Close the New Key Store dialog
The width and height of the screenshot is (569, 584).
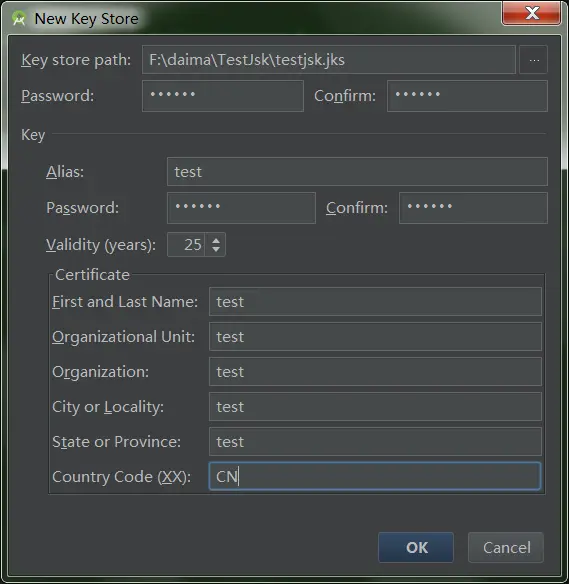tap(531, 13)
